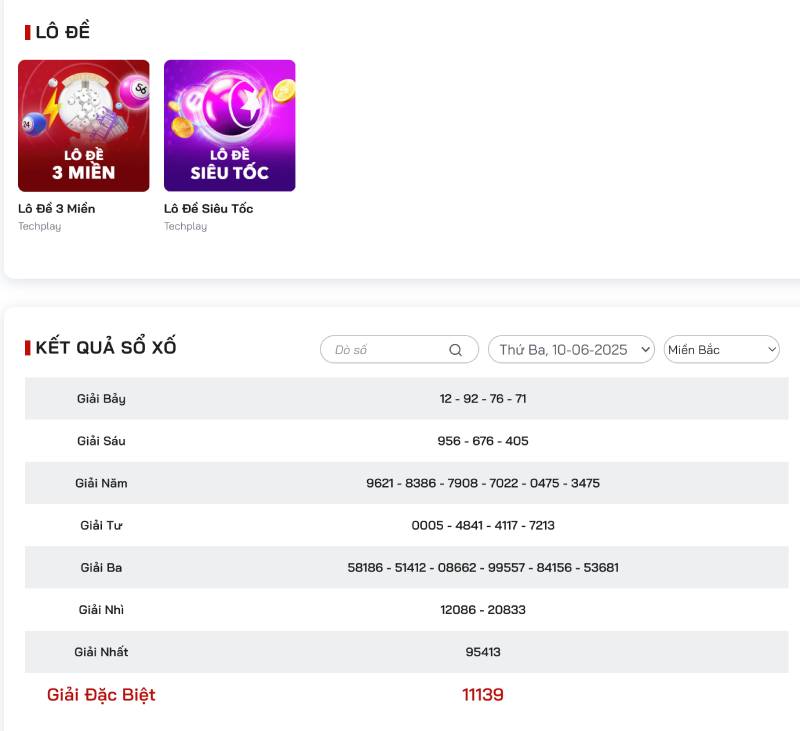Select the Giải Đặc Biệt label
The width and height of the screenshot is (800, 731).
coord(101,695)
